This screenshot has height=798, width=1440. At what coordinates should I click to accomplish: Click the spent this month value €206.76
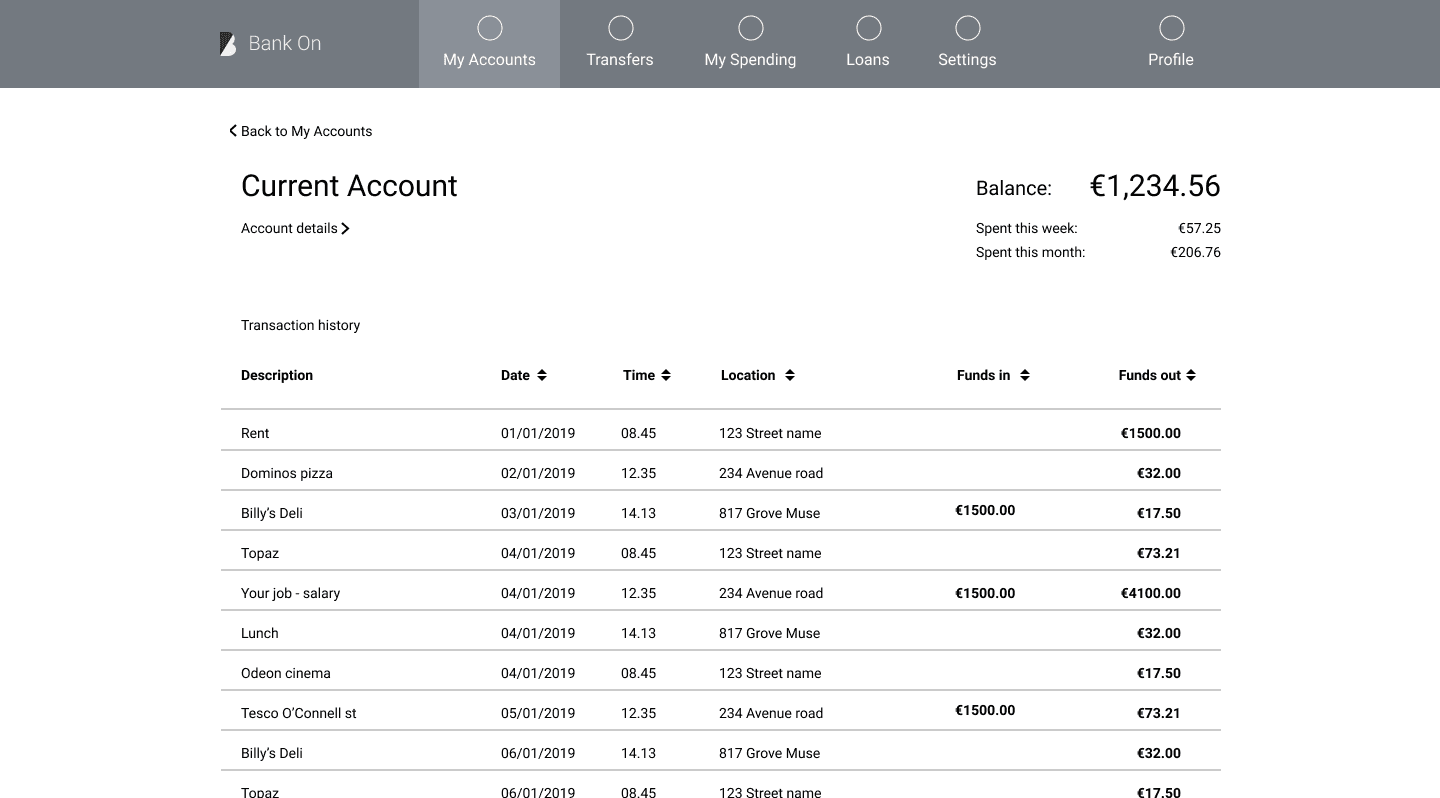click(x=1195, y=252)
